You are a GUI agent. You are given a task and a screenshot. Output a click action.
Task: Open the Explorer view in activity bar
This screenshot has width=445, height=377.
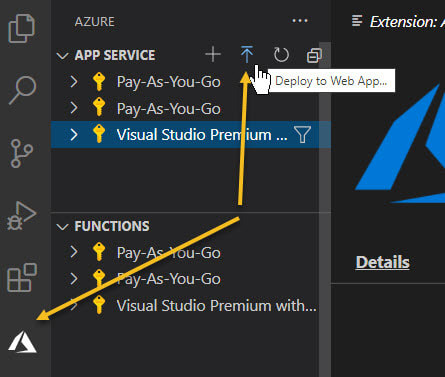[x=22, y=28]
